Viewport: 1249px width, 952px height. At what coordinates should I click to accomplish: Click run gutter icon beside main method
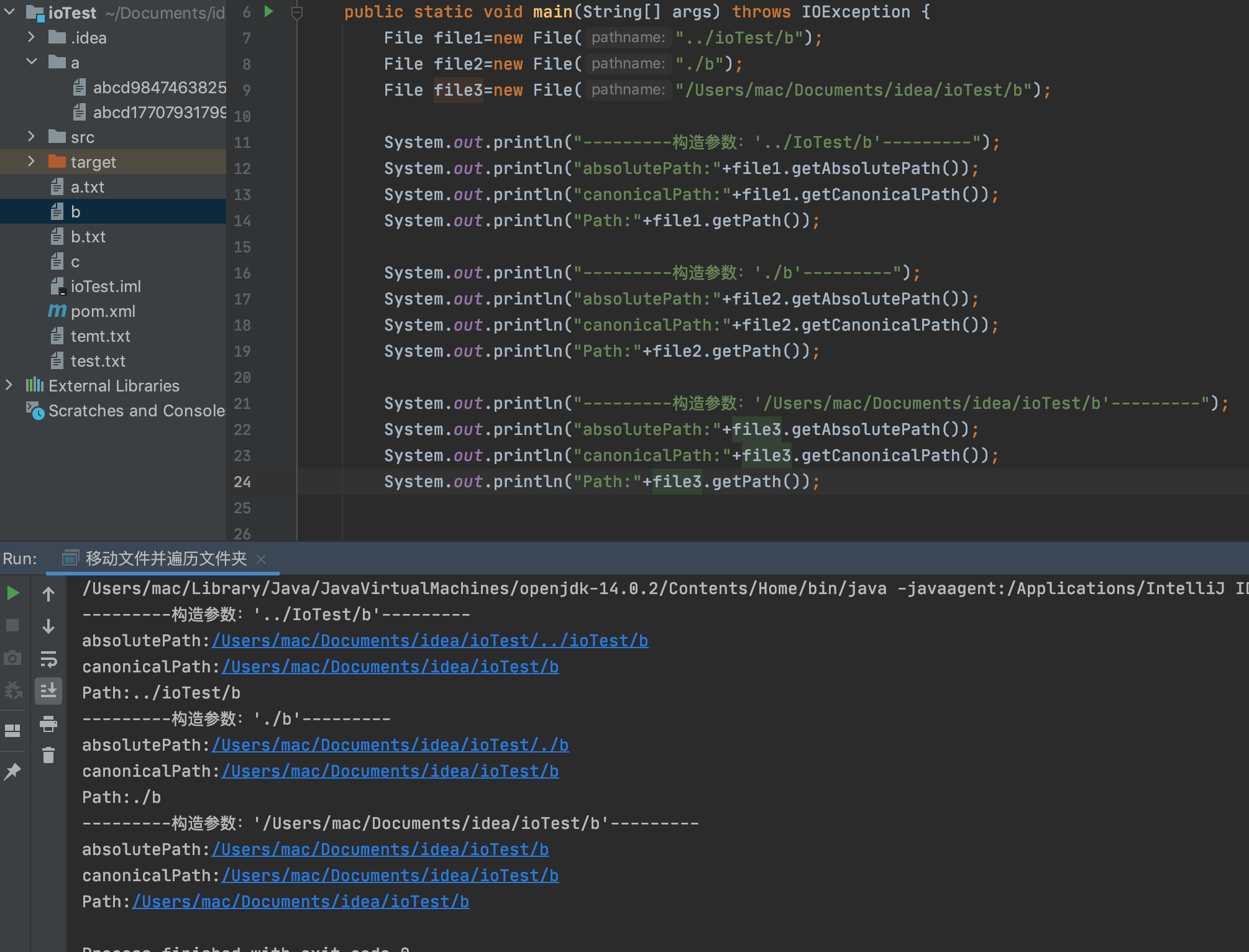pyautogui.click(x=268, y=11)
